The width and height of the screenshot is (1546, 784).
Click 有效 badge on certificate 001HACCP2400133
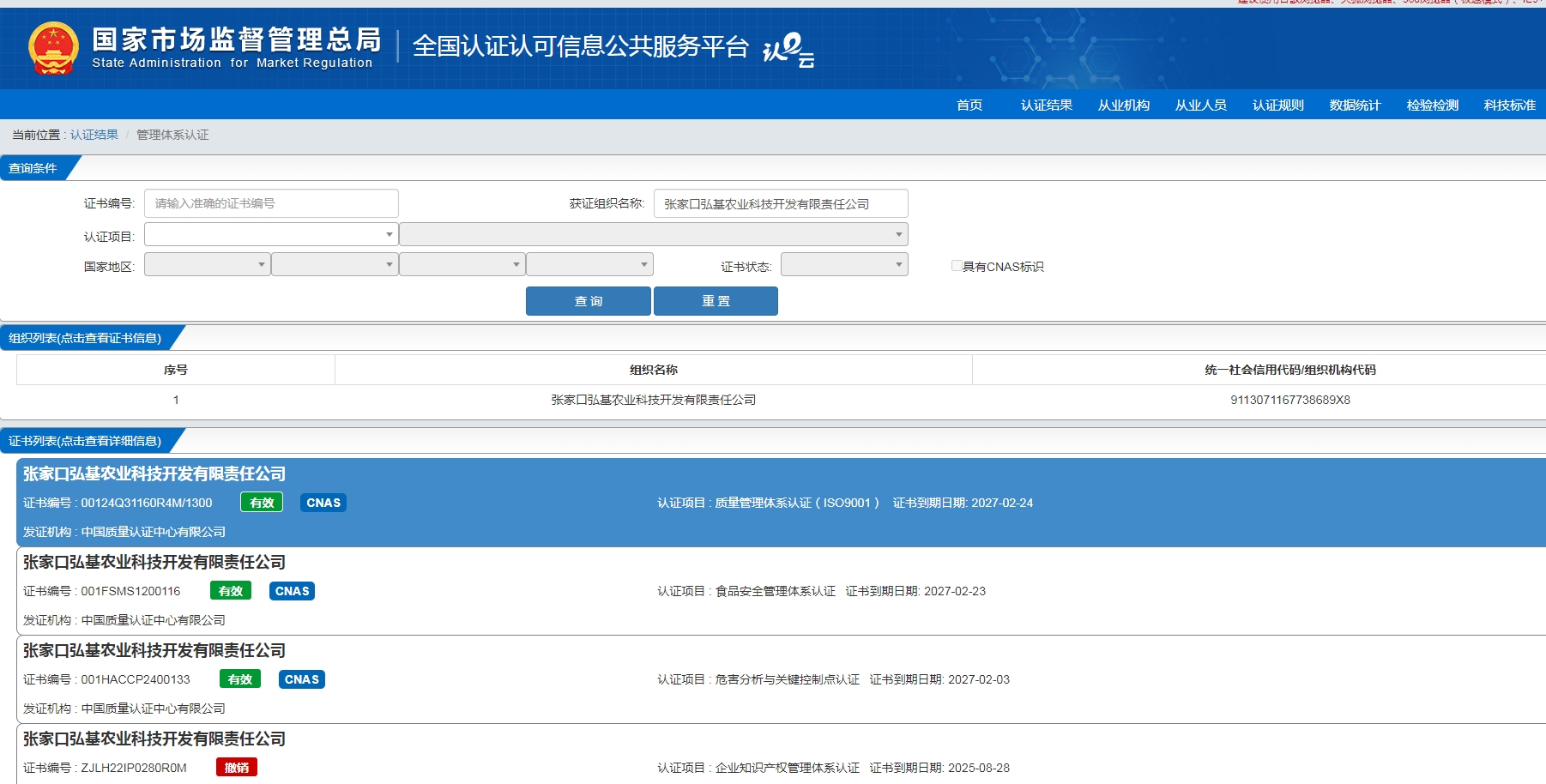[240, 679]
